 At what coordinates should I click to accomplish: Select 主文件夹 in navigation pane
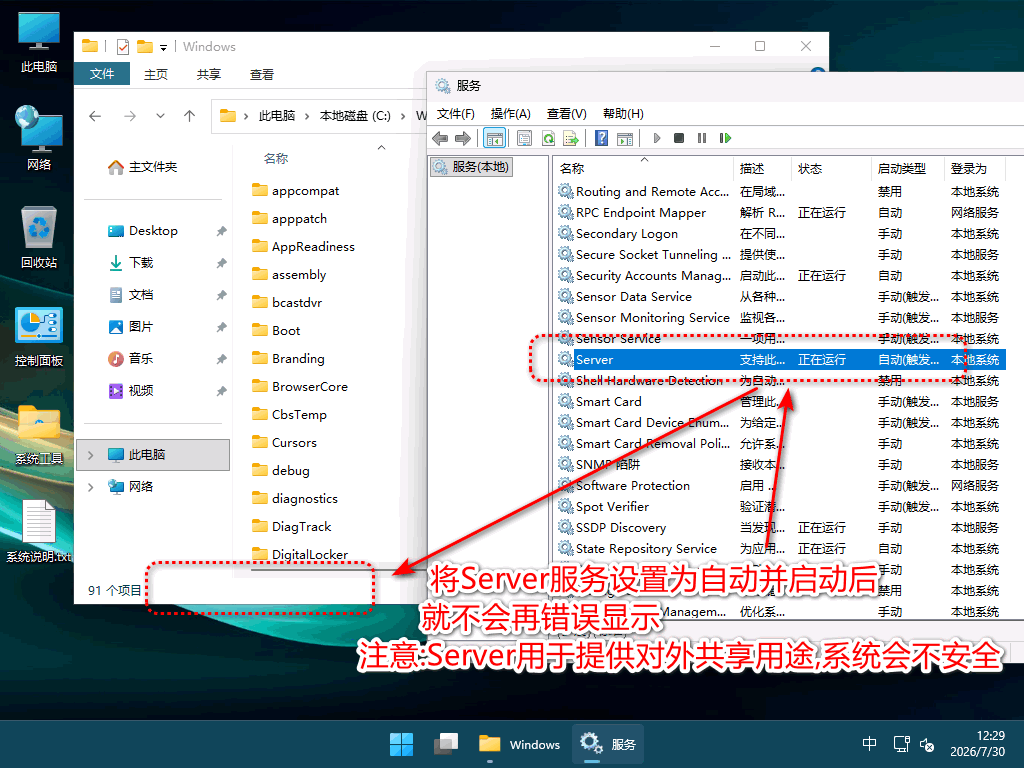143,167
